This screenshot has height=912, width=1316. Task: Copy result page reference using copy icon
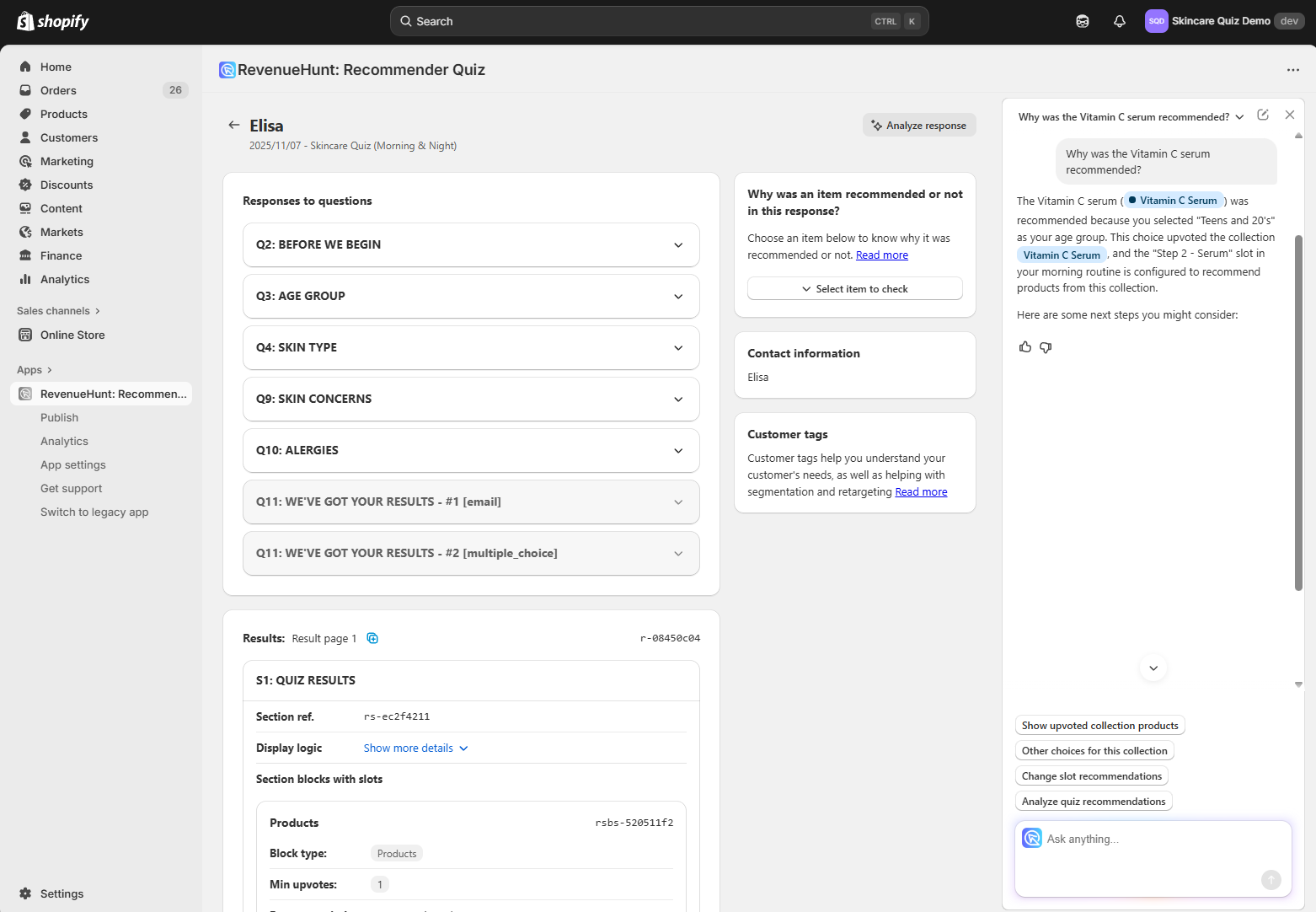click(x=372, y=638)
